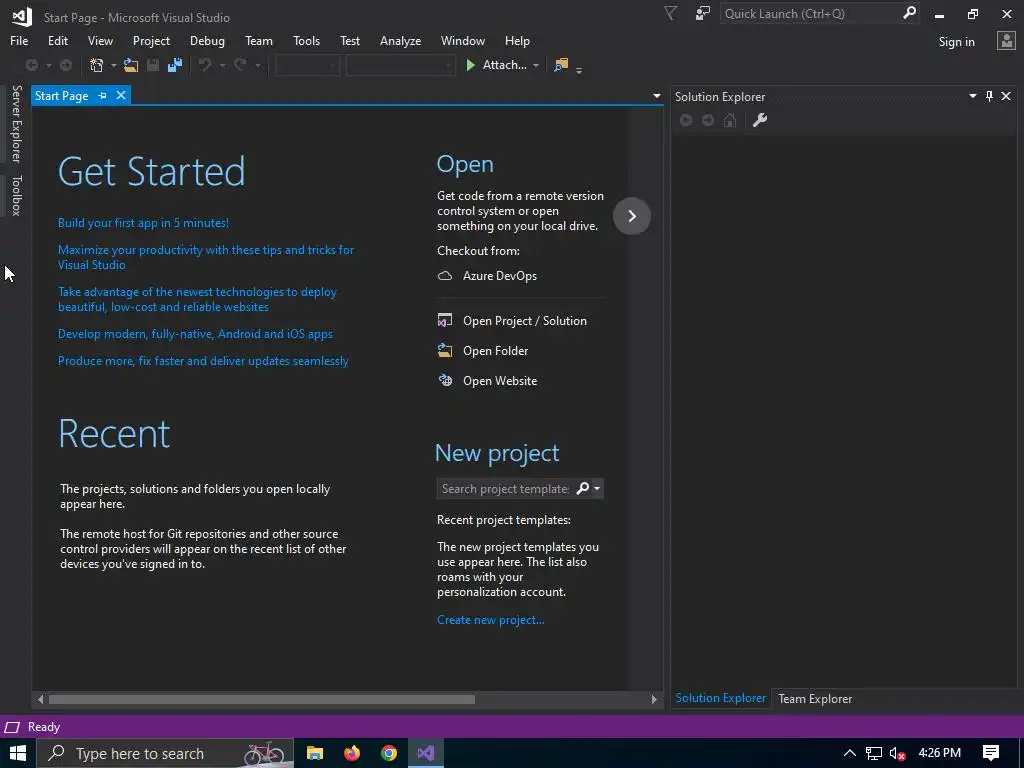Click the New Project toolbar icon
The image size is (1024, 768).
[97, 65]
